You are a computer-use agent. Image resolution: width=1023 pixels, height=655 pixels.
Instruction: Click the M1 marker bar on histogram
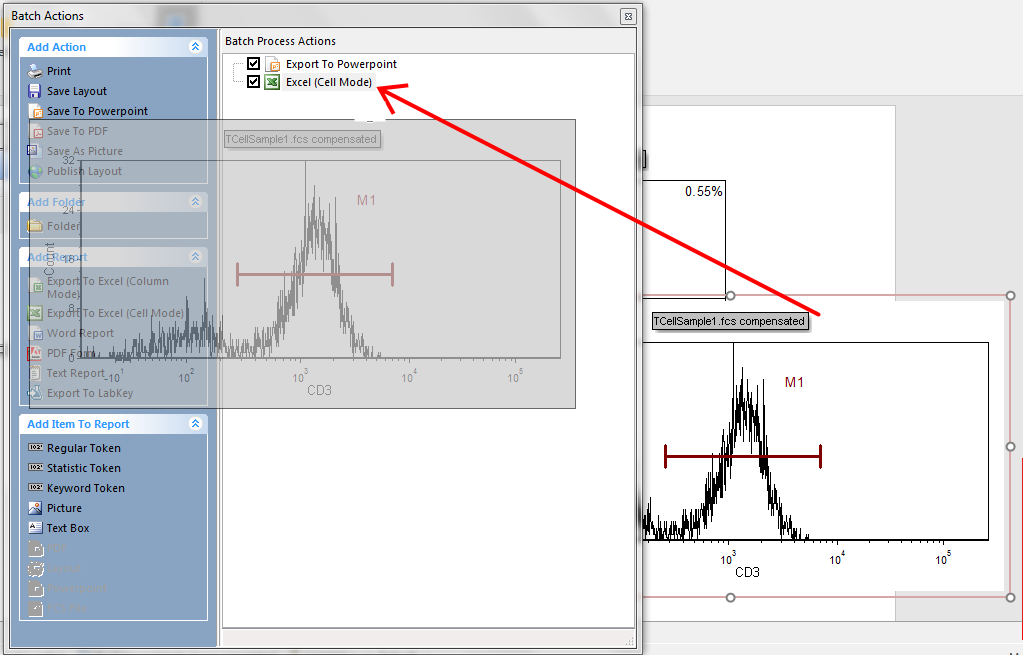tap(742, 457)
